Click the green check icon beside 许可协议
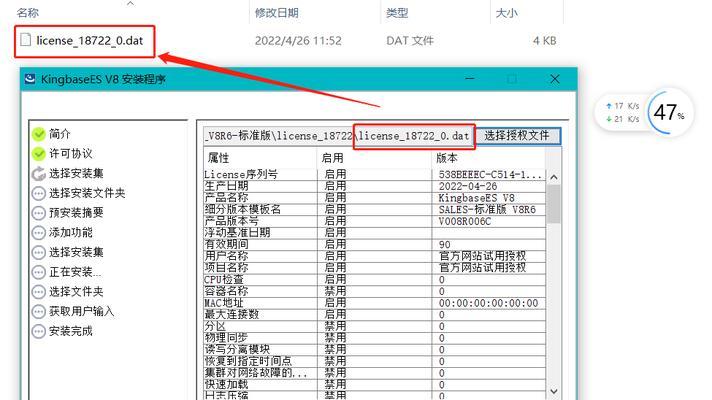The image size is (712, 400). coord(39,154)
